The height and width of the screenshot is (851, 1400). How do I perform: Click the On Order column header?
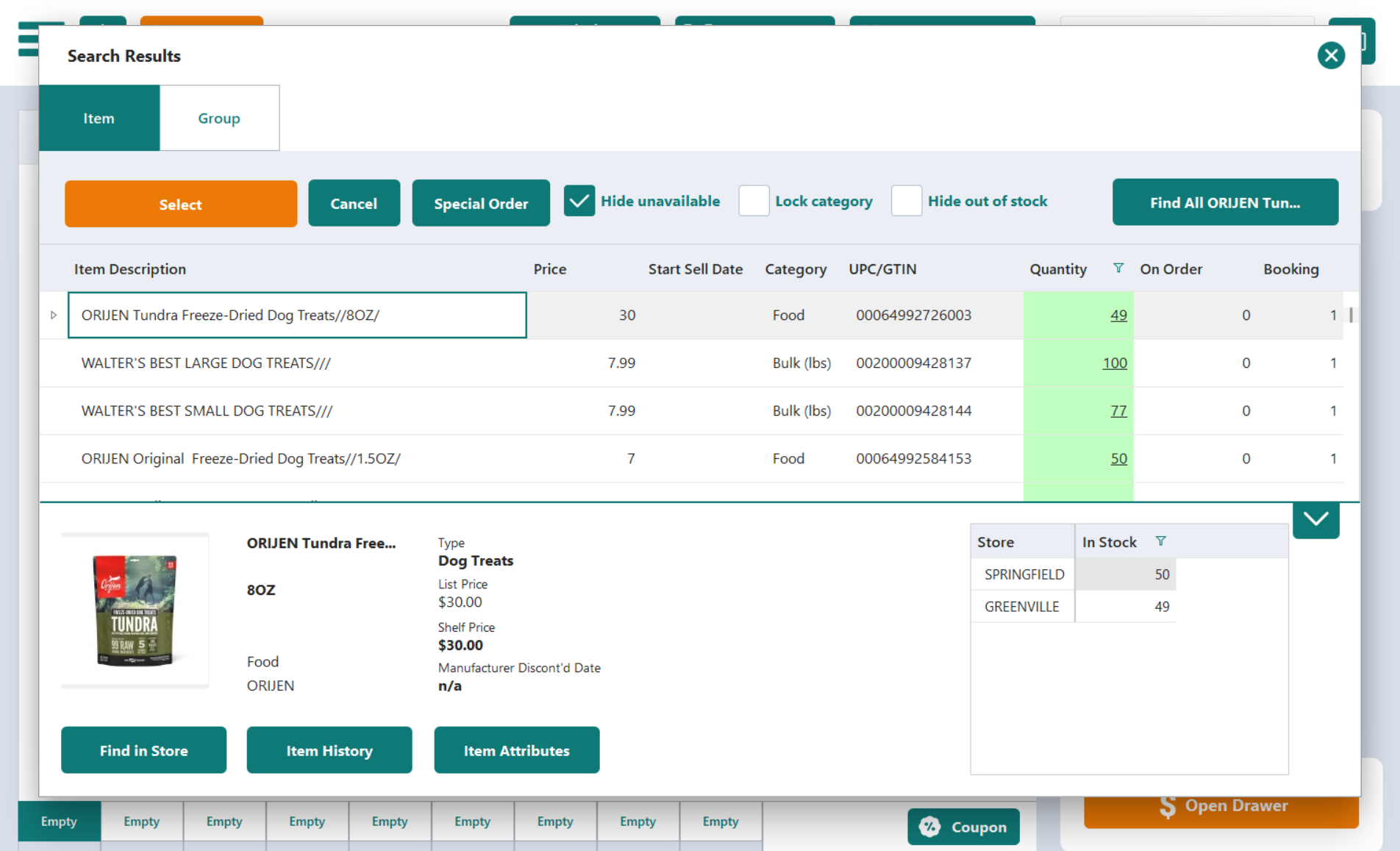click(x=1171, y=269)
